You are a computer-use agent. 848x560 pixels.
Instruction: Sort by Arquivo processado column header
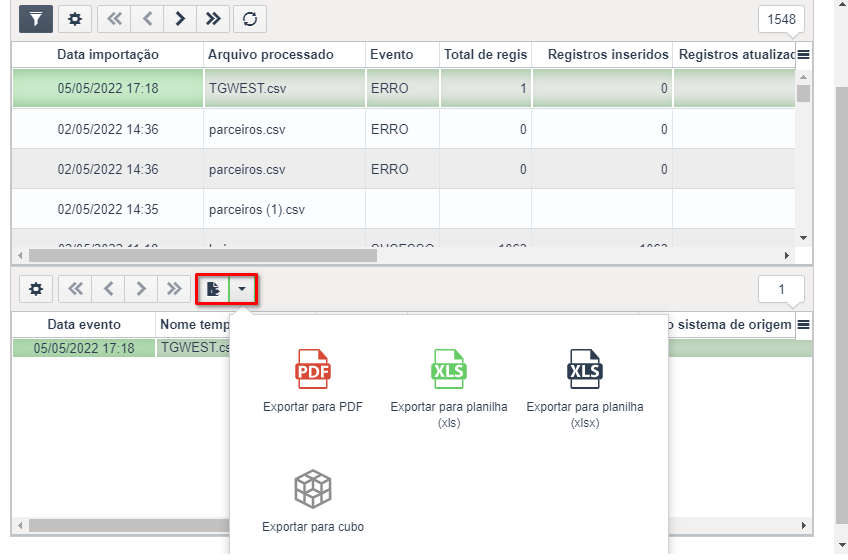[x=284, y=55]
